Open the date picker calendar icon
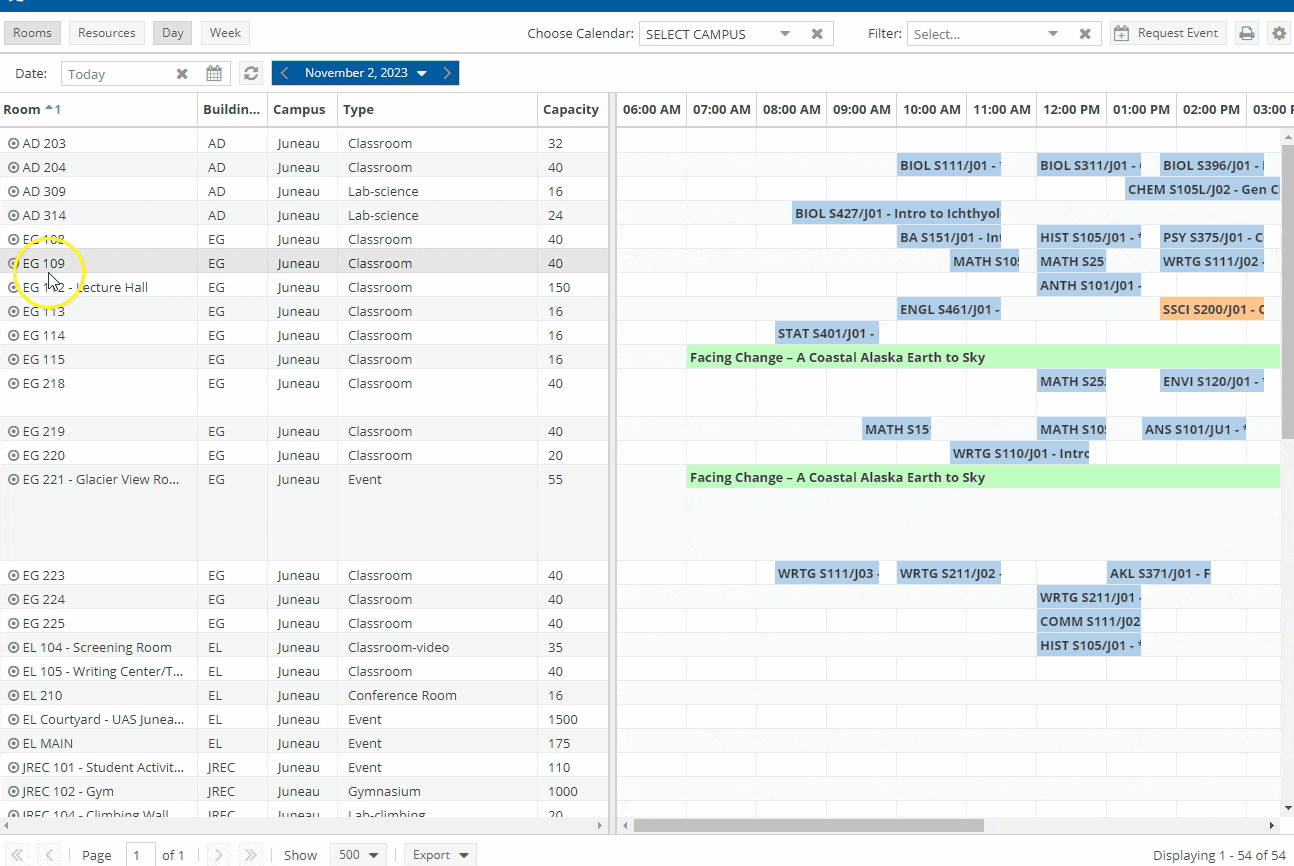 [x=214, y=73]
